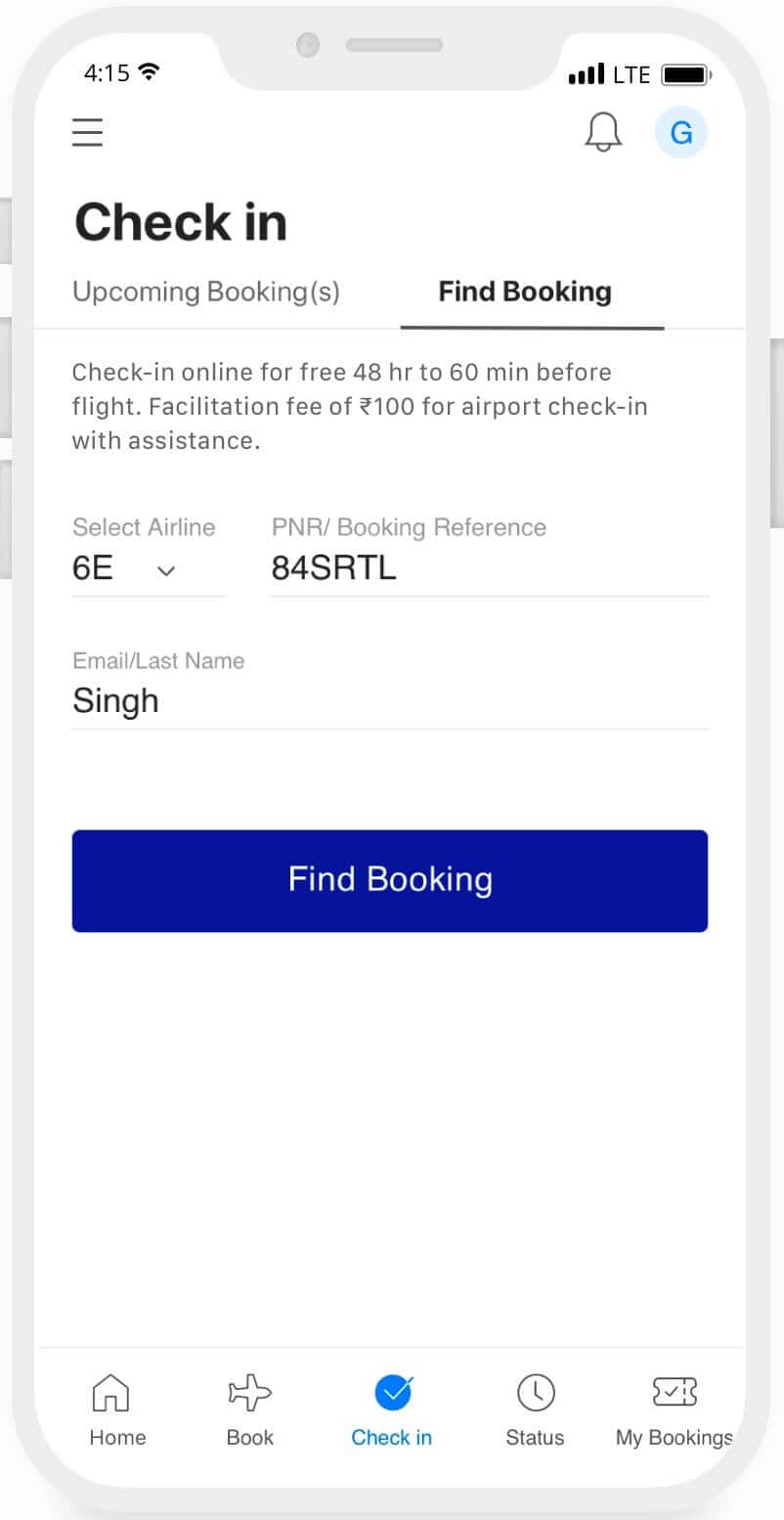The width and height of the screenshot is (784, 1520).
Task: Tap the Status label in bottom bar
Action: tap(535, 1437)
